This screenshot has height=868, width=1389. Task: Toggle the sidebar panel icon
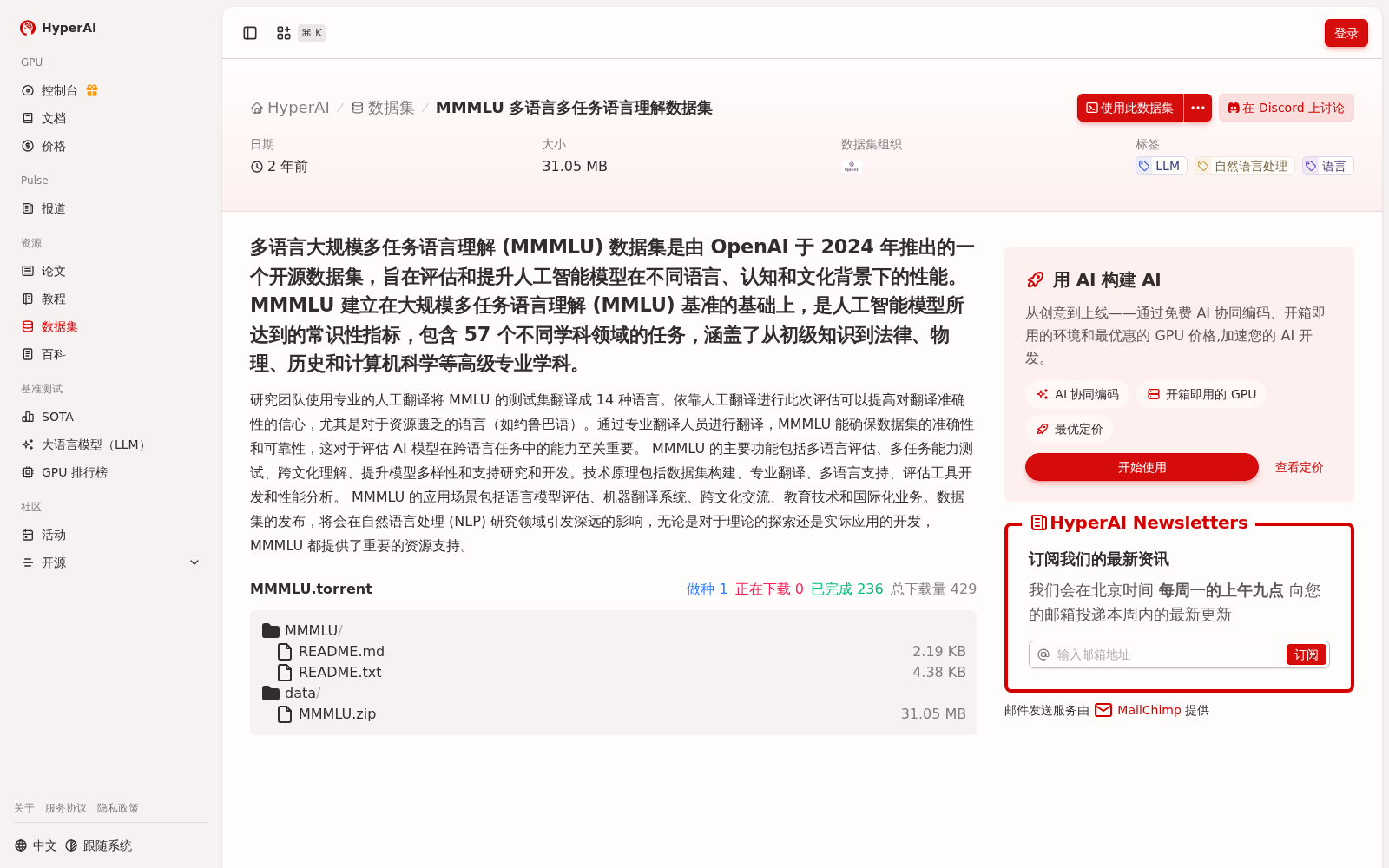coord(250,33)
